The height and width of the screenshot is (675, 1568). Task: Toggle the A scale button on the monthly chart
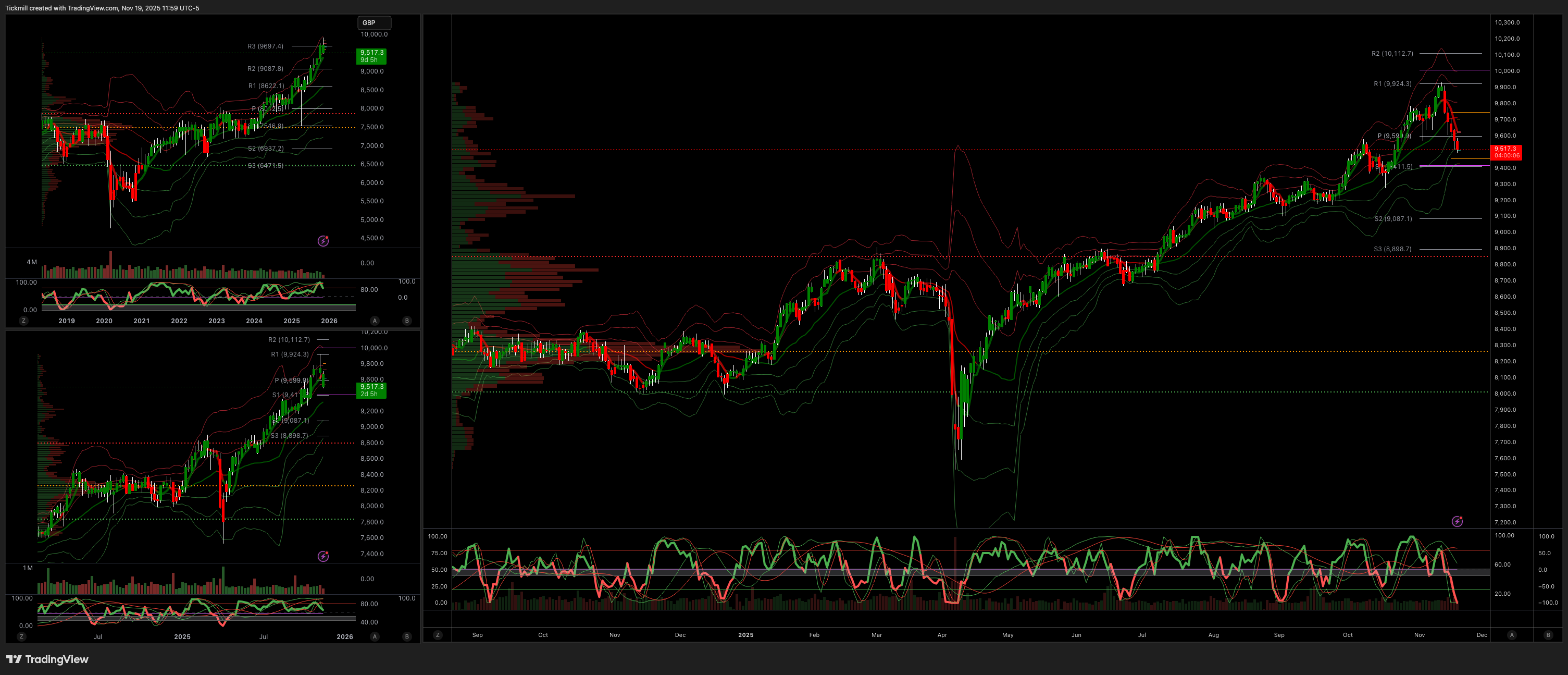tap(376, 320)
